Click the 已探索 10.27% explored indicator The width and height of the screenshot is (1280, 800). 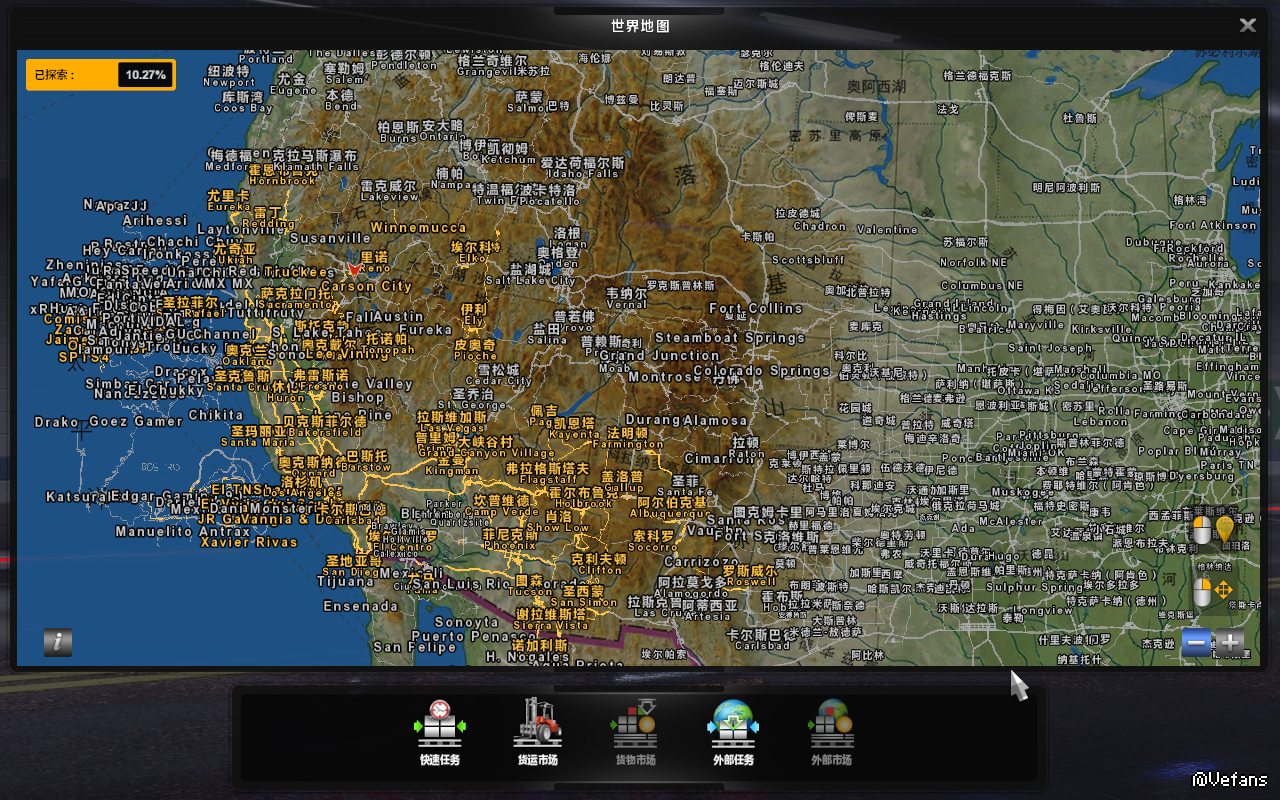click(x=101, y=75)
